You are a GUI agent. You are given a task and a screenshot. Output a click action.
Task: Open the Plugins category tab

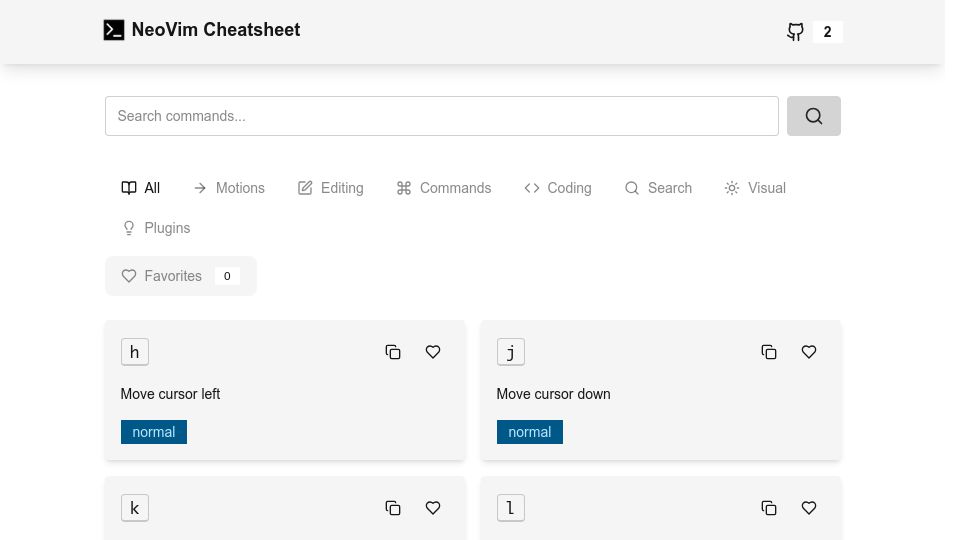click(x=156, y=228)
